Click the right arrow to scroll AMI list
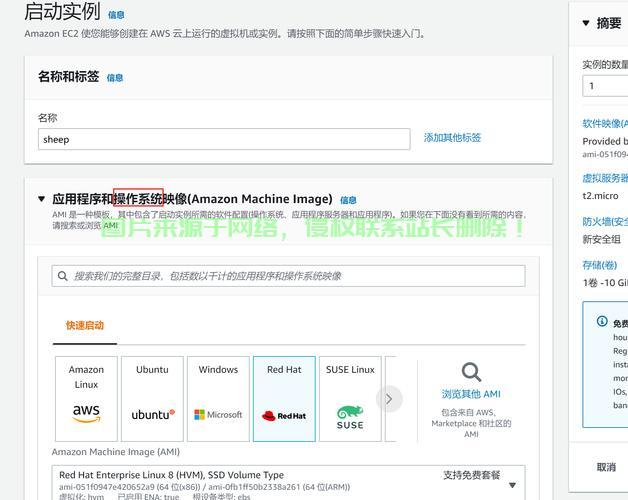 [x=389, y=399]
